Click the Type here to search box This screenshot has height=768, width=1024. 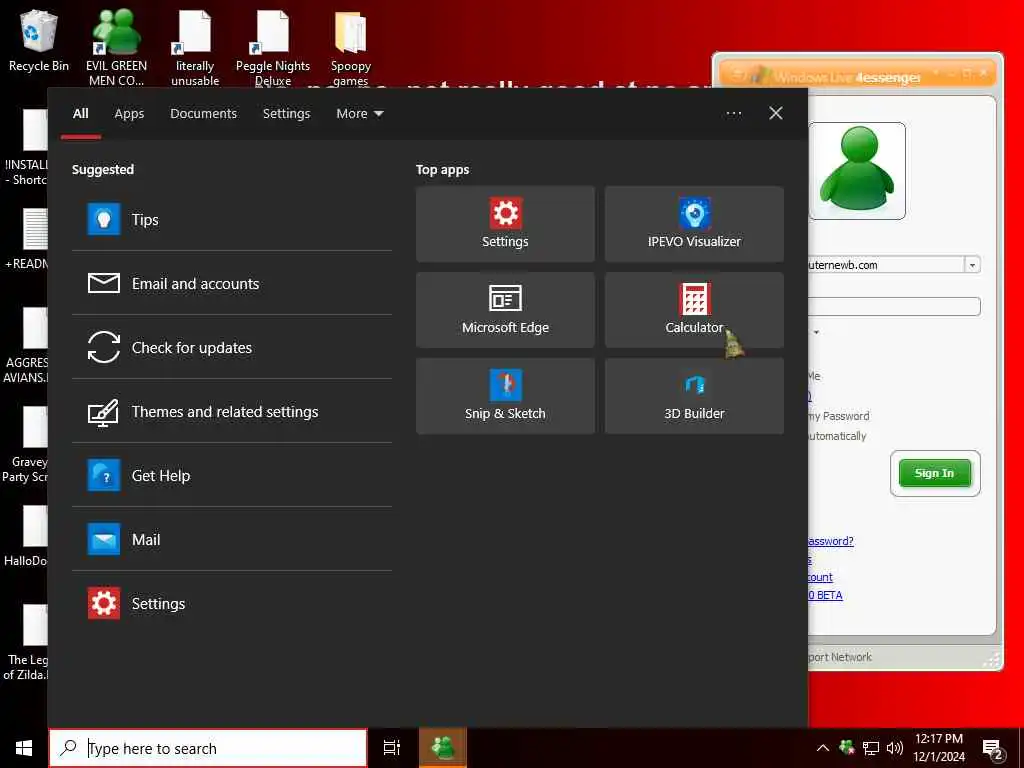pos(208,748)
